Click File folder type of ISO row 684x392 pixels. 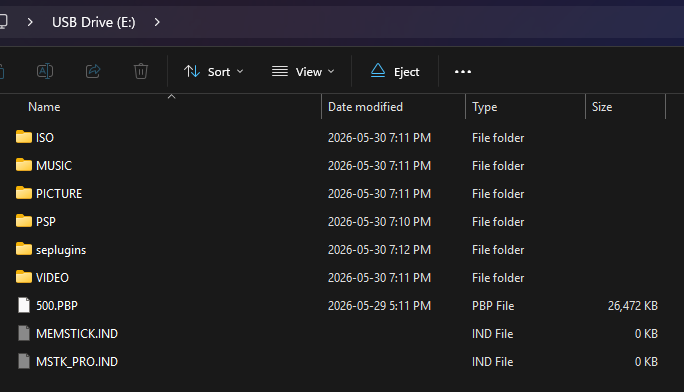click(x=498, y=138)
